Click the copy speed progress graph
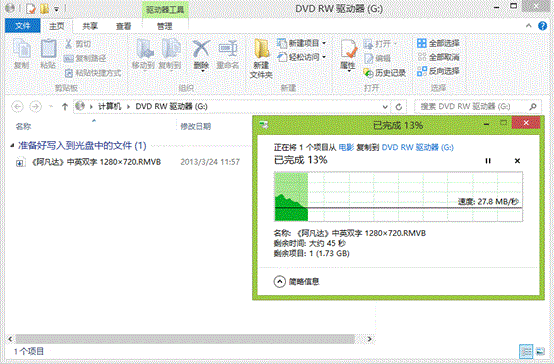 point(398,196)
